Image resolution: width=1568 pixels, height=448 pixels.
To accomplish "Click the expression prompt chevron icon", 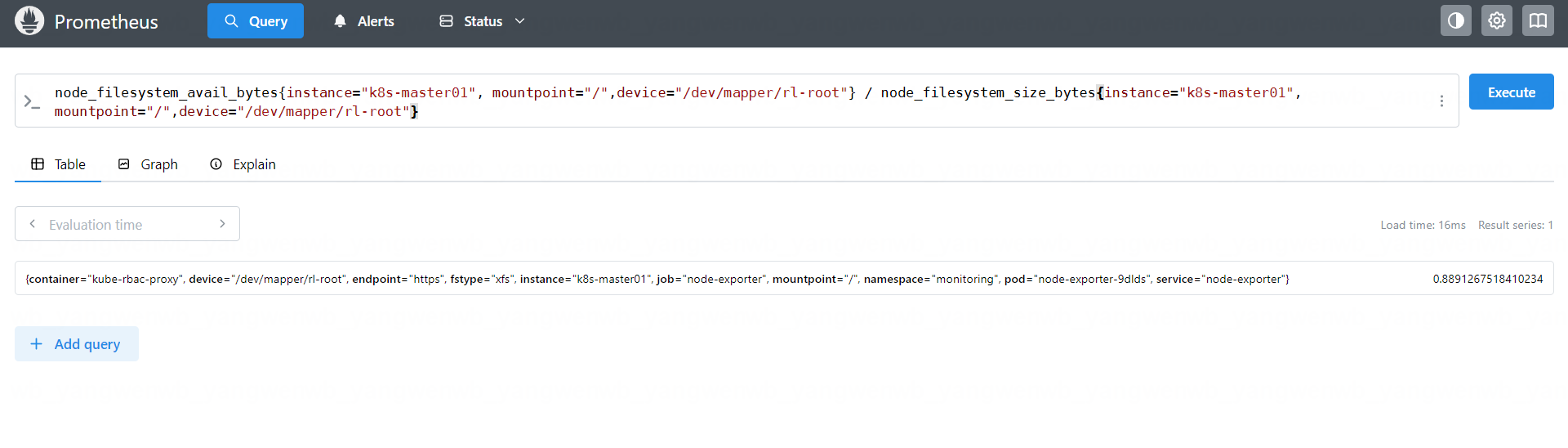I will coord(32,101).
